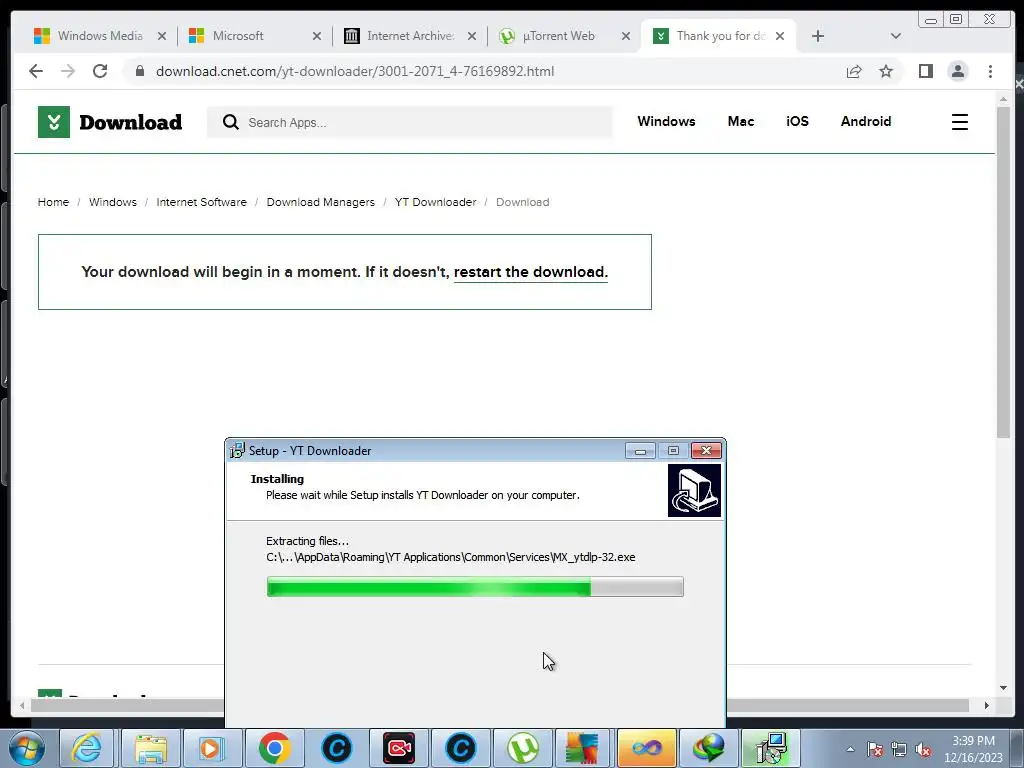Click the search magnifier icon
This screenshot has width=1024, height=768.
pyautogui.click(x=231, y=122)
